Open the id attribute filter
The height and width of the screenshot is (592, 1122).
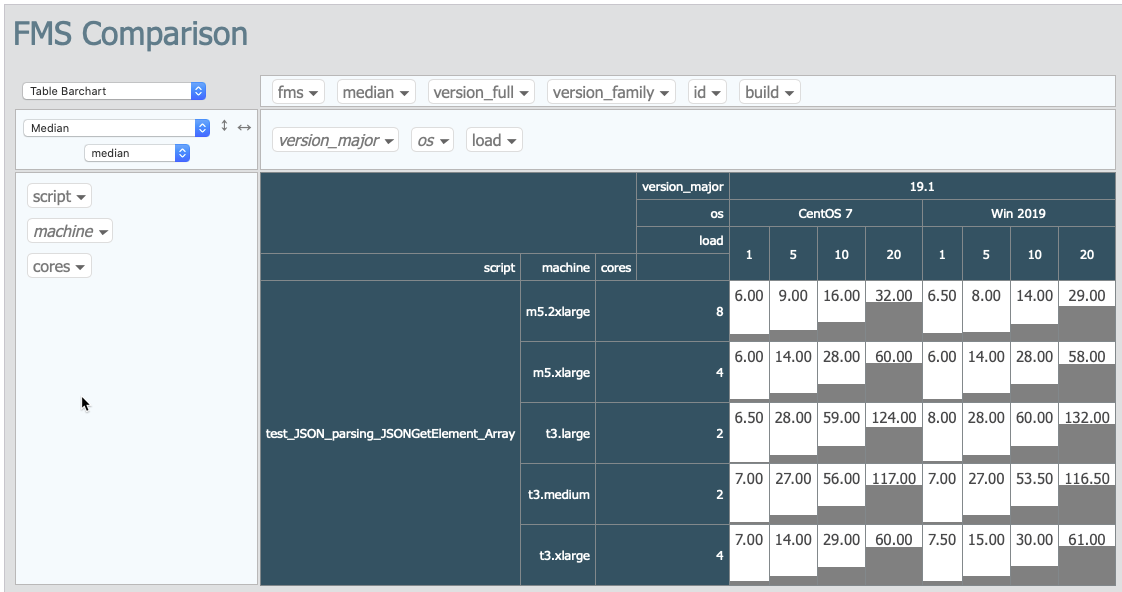tap(707, 92)
